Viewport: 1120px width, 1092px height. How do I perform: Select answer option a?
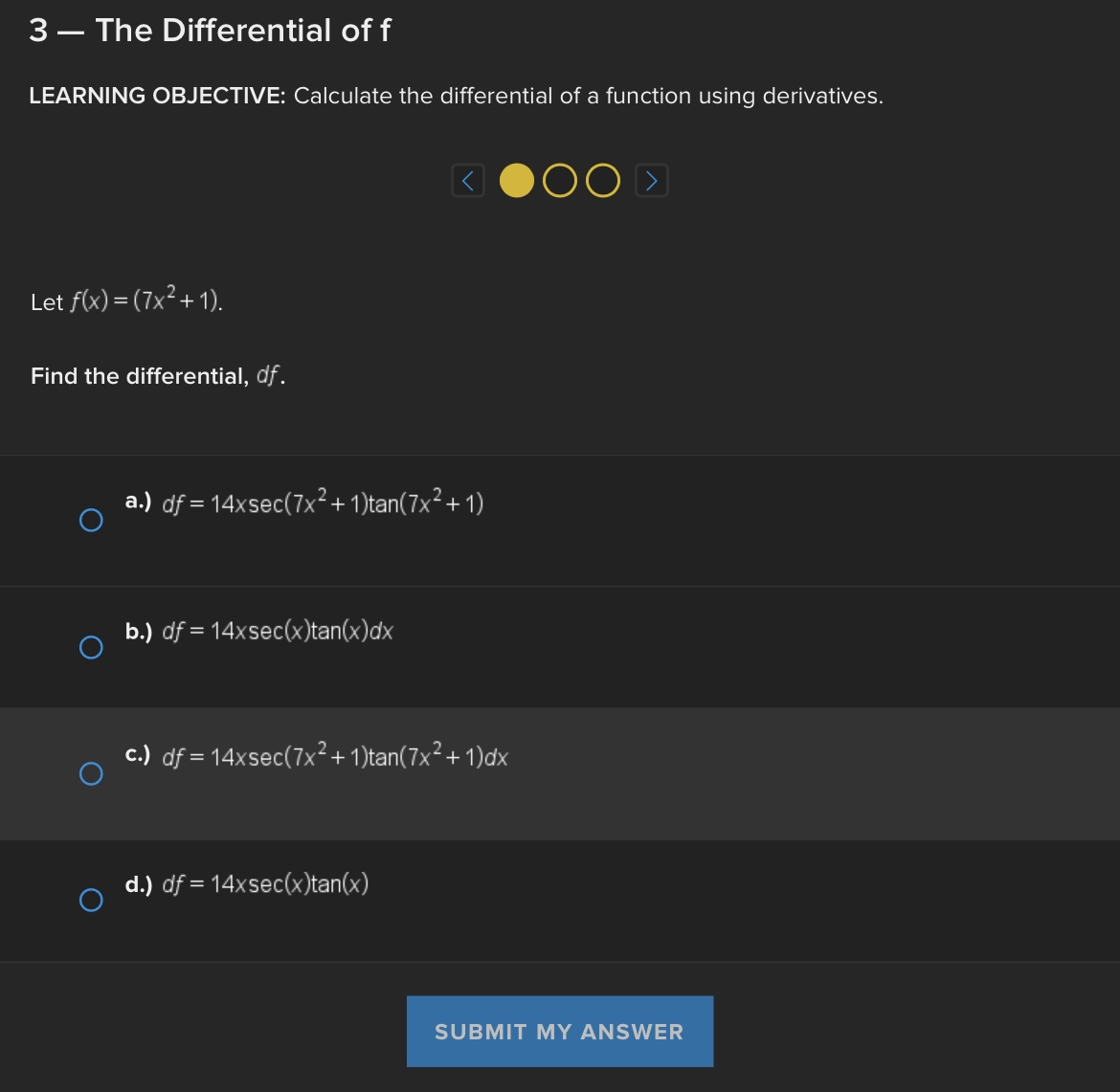91,521
